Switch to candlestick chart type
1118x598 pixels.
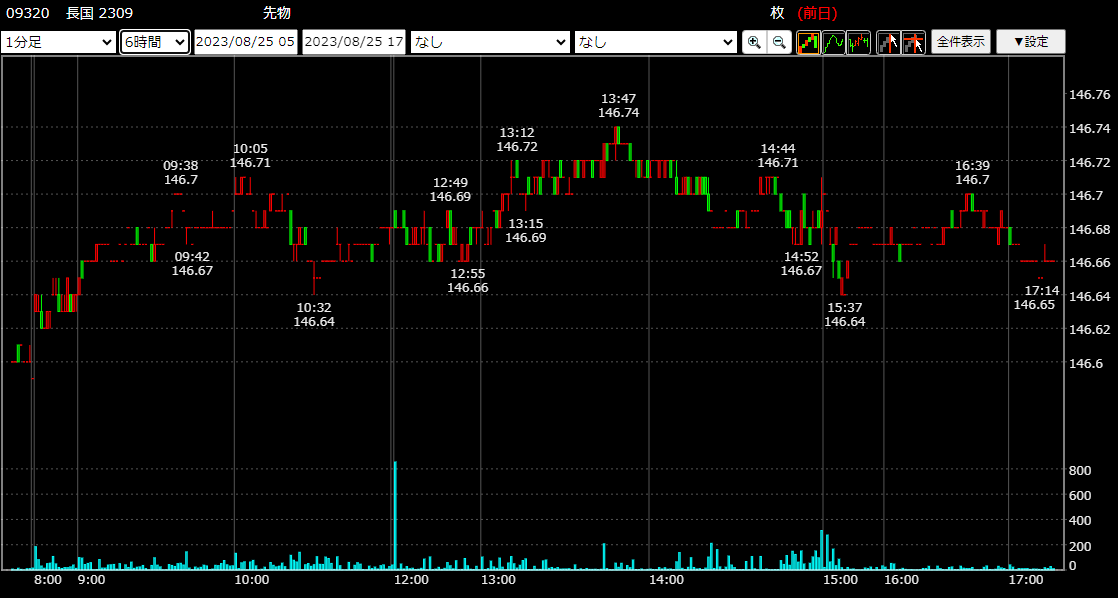tap(809, 42)
